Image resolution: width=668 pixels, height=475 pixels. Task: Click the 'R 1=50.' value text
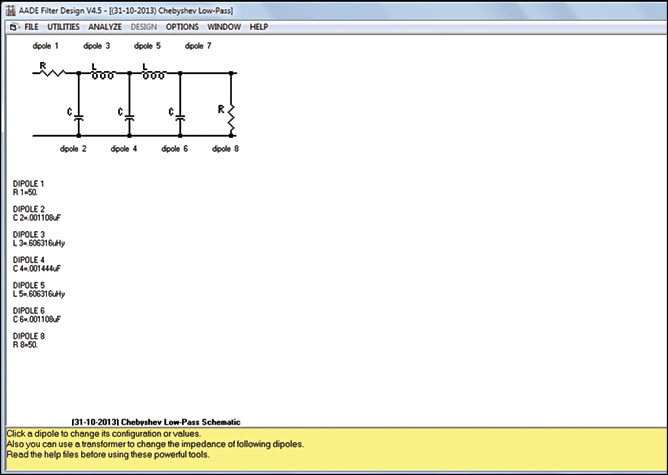28,192
